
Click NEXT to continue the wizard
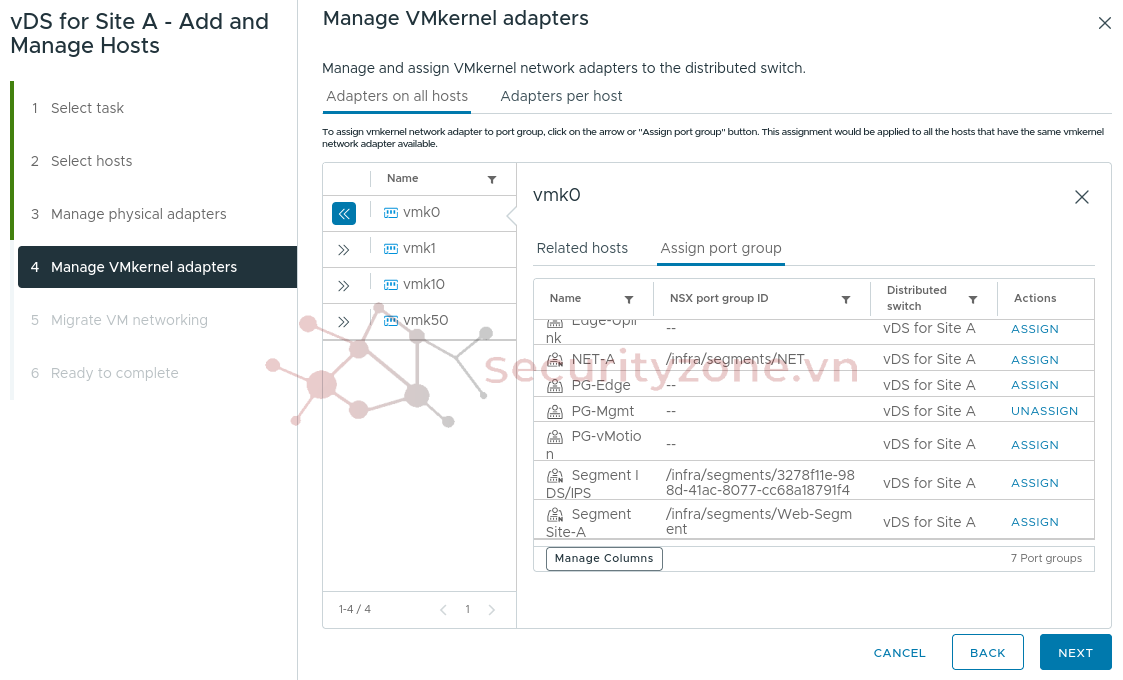pos(1075,652)
